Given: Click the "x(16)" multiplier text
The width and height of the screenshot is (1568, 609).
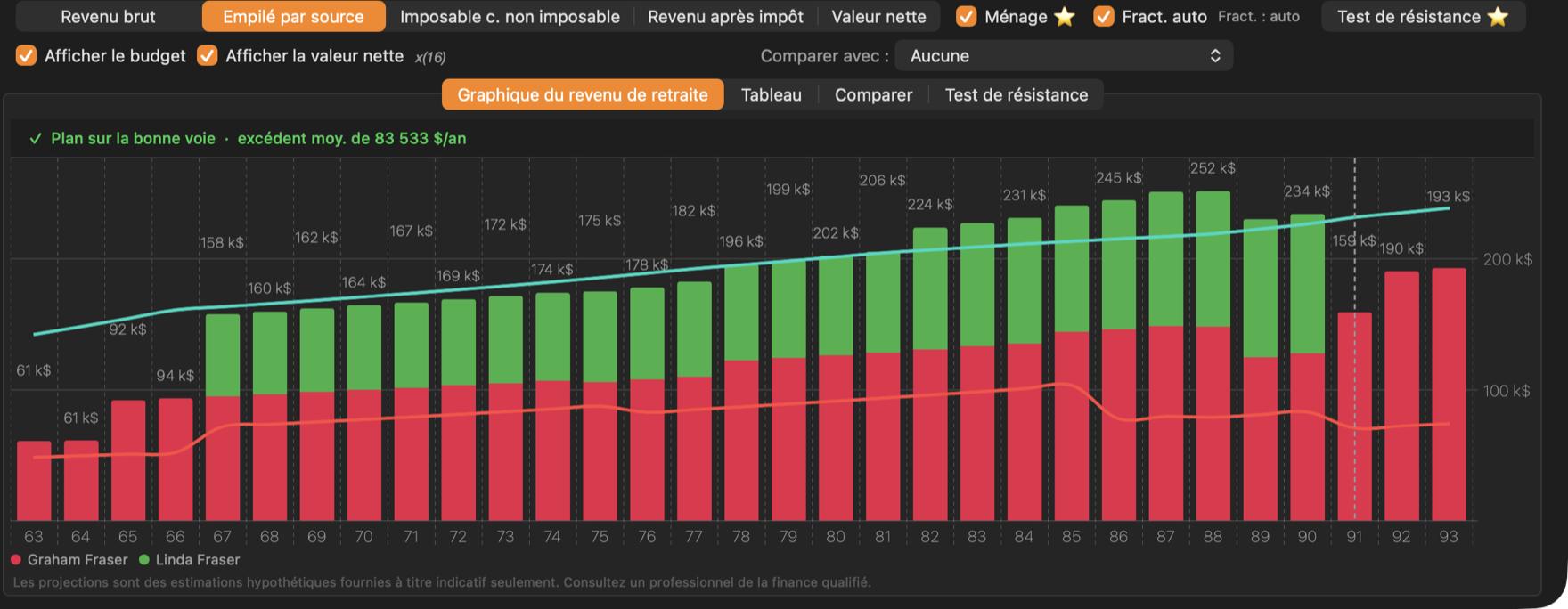Looking at the screenshot, I should pos(430,57).
